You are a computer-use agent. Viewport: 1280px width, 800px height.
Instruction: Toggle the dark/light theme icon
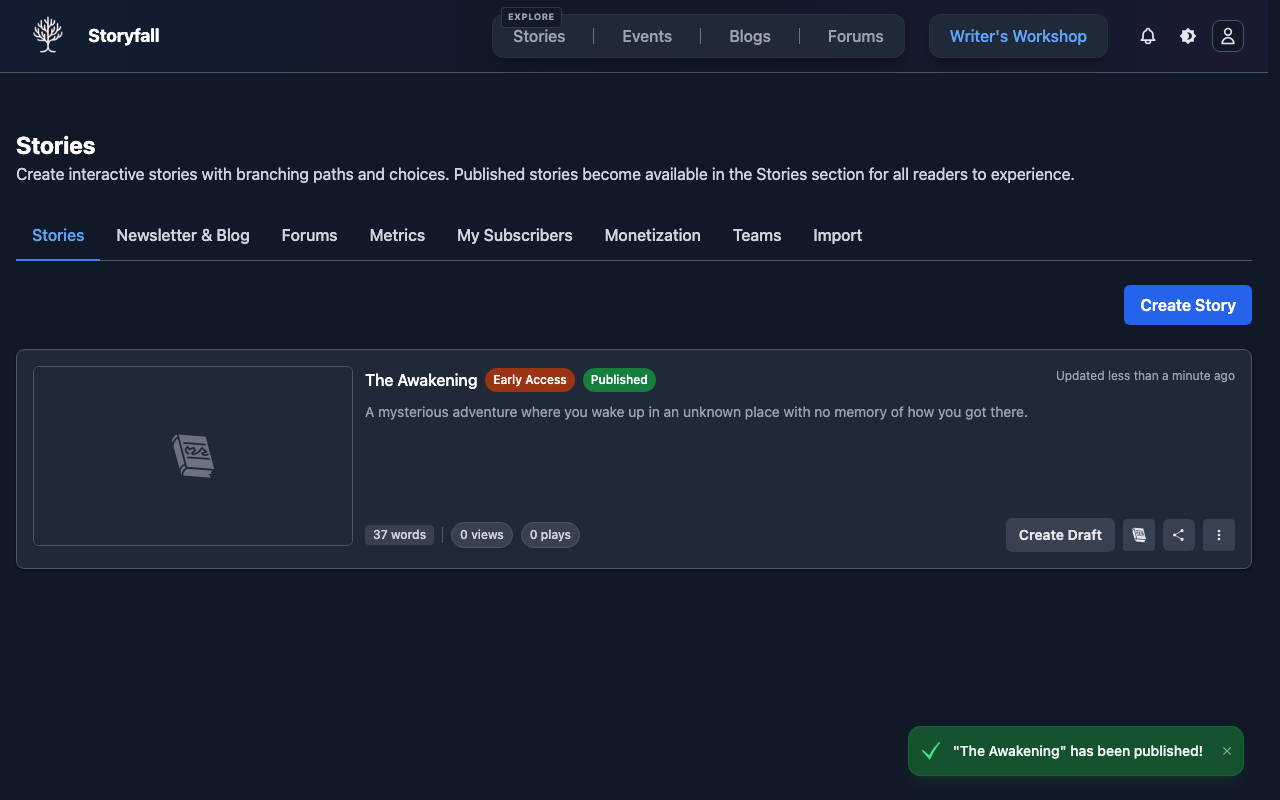[x=1188, y=36]
